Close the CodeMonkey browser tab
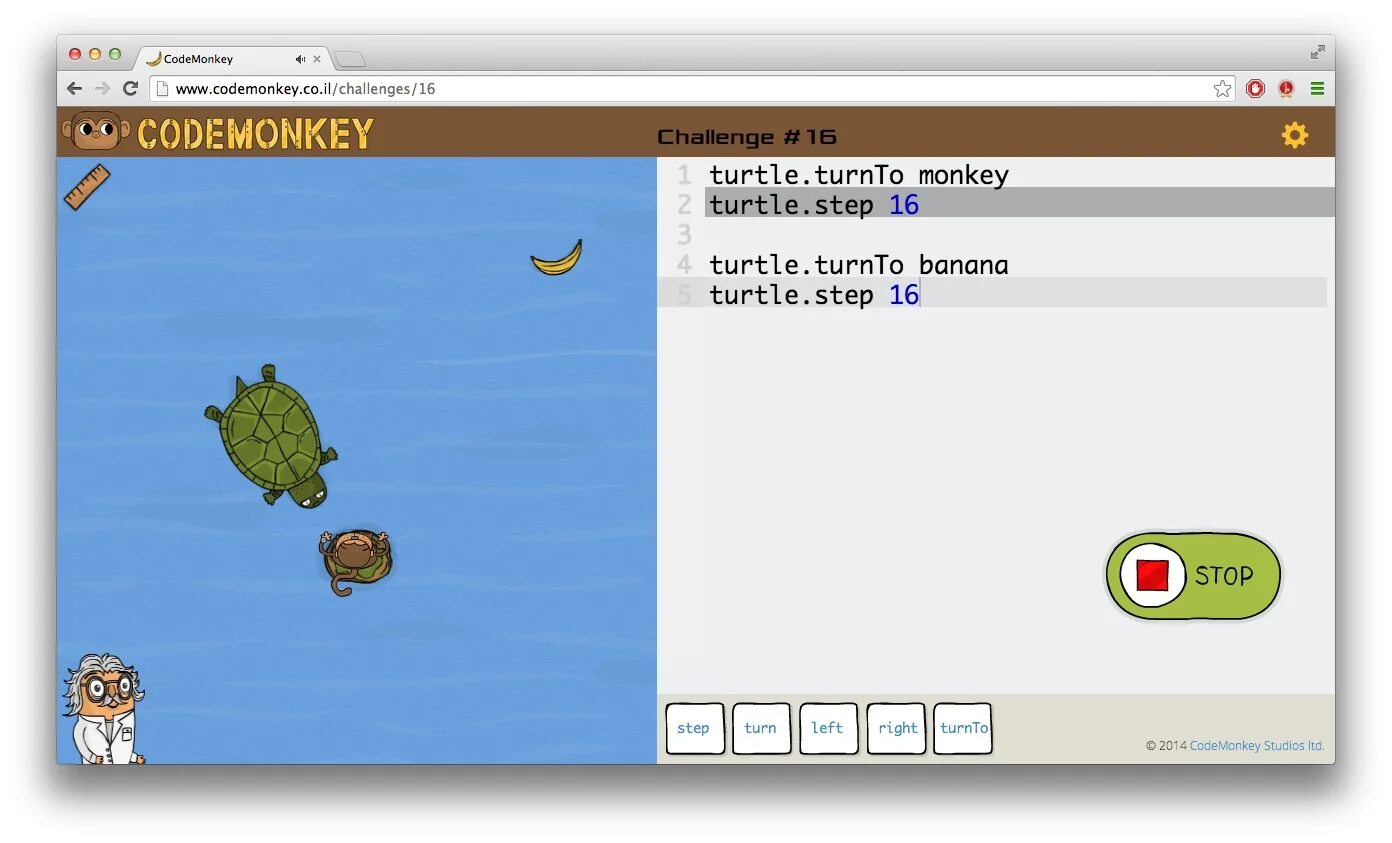 point(317,59)
